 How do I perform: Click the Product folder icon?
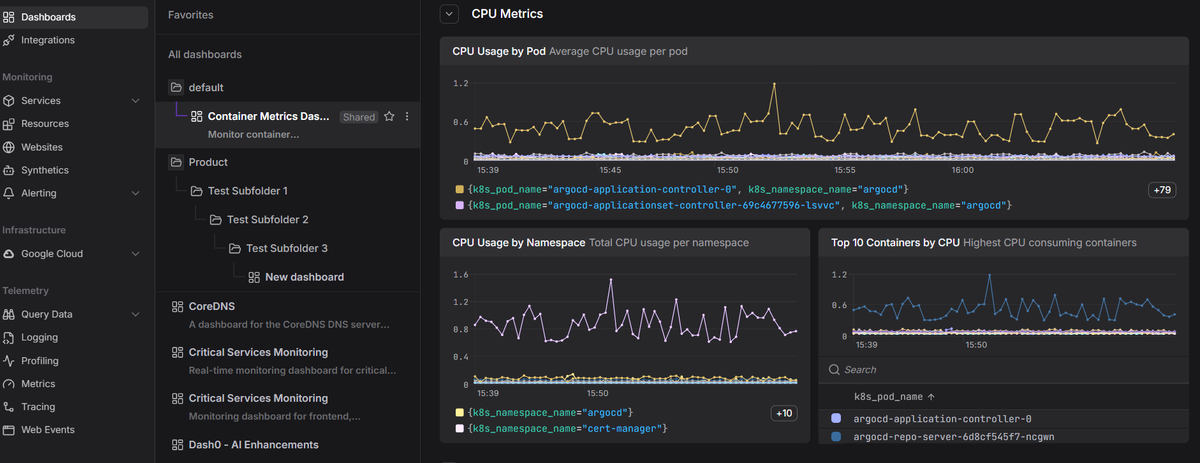tap(177, 162)
